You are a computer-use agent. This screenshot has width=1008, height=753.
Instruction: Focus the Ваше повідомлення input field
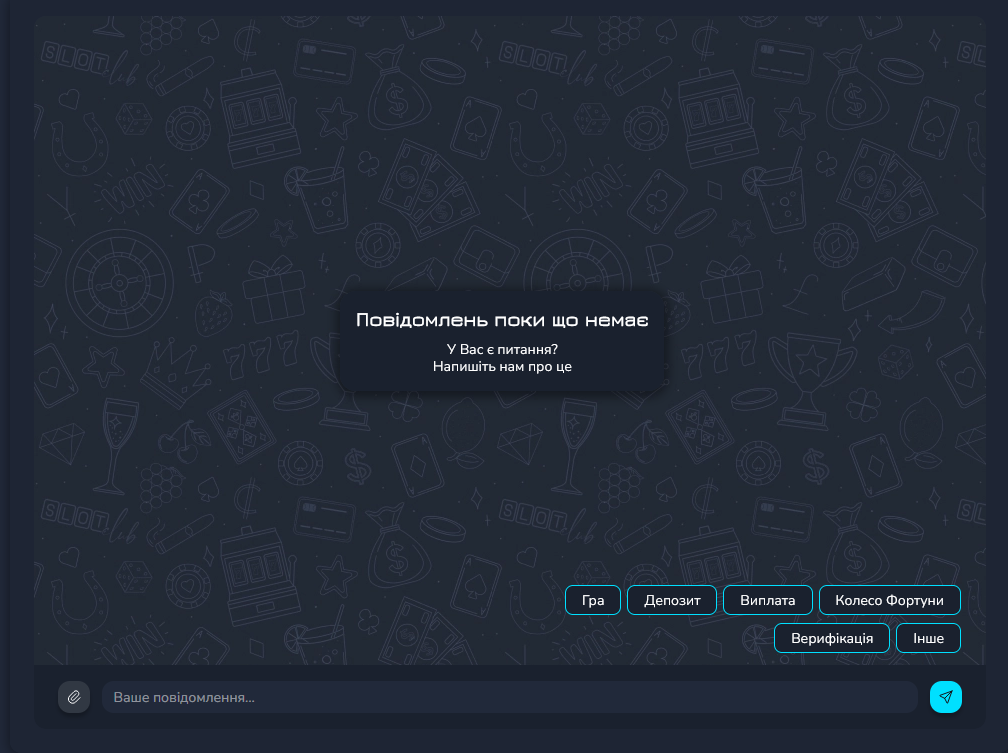click(x=509, y=697)
